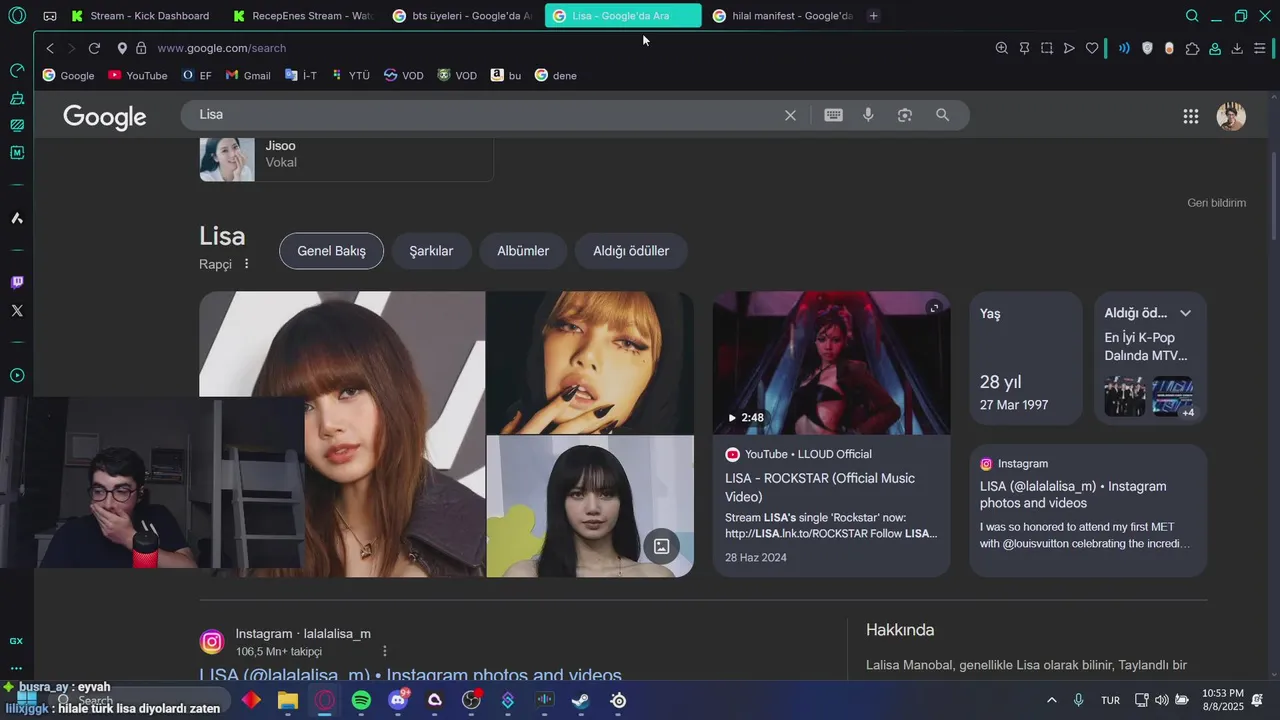Open X (Twitter) panel in sidebar

click(17, 311)
